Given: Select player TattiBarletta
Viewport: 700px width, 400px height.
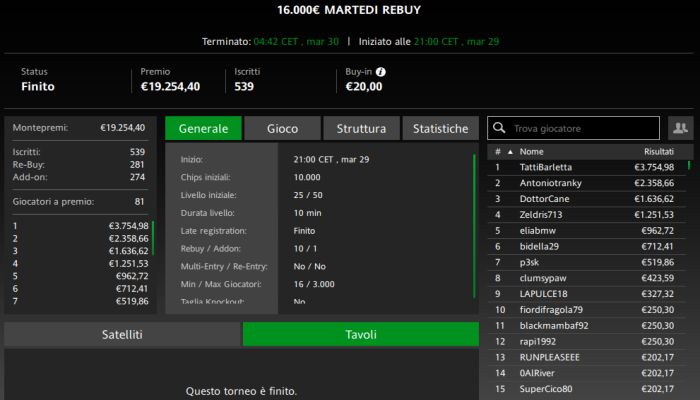Looking at the screenshot, I should [587, 167].
